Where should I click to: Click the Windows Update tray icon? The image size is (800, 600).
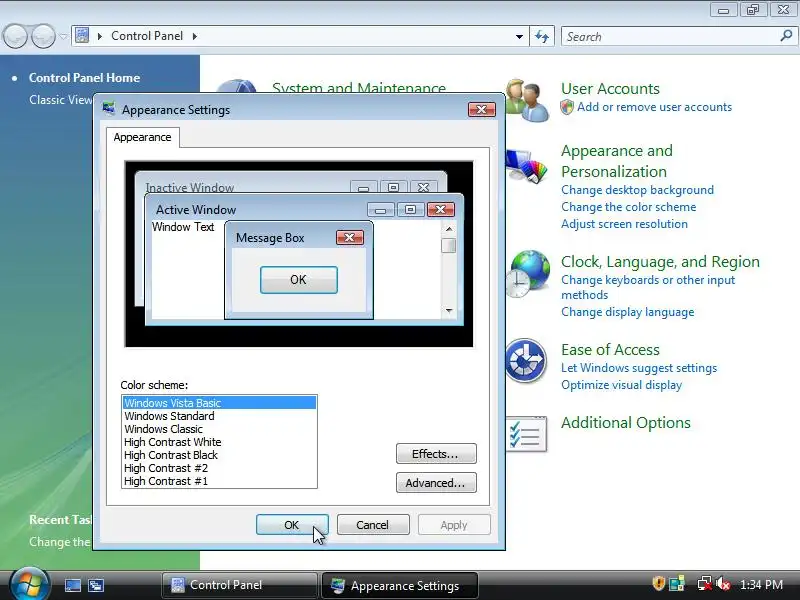pyautogui.click(x=677, y=584)
